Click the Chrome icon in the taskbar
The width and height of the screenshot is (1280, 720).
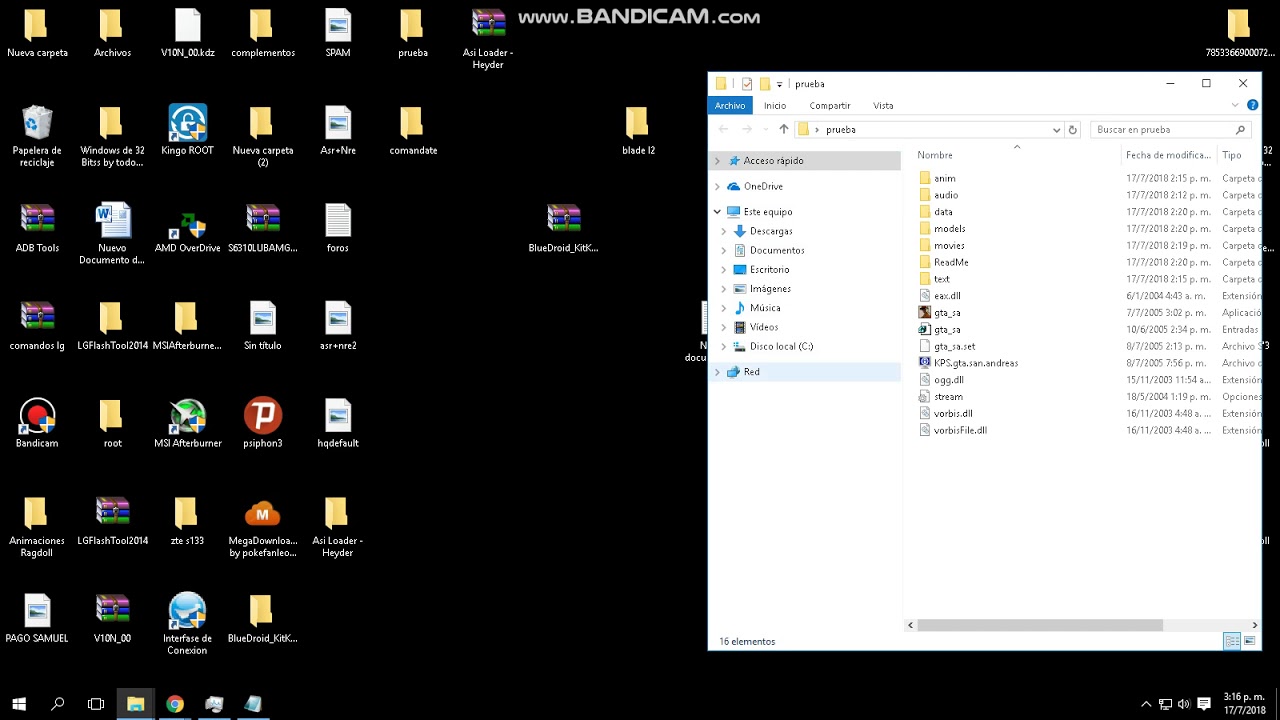tap(175, 704)
